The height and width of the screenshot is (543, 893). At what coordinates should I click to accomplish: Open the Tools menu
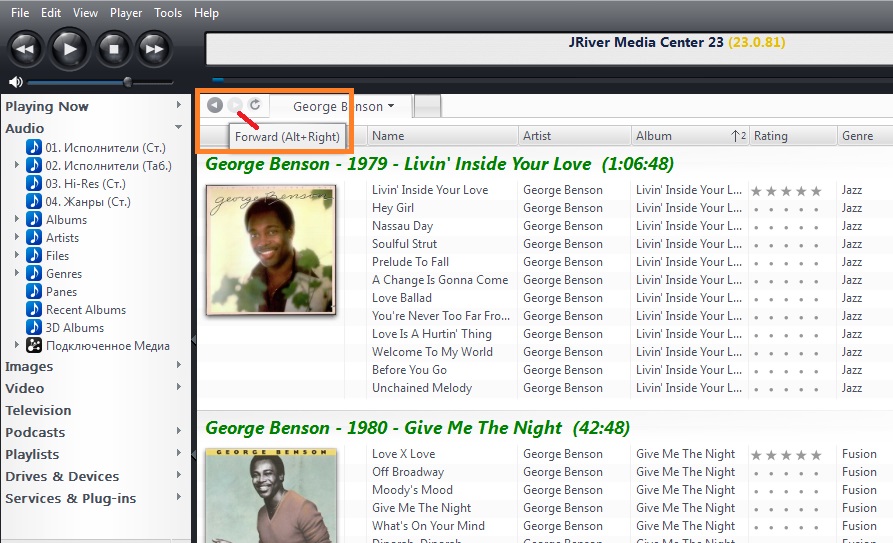tap(168, 13)
